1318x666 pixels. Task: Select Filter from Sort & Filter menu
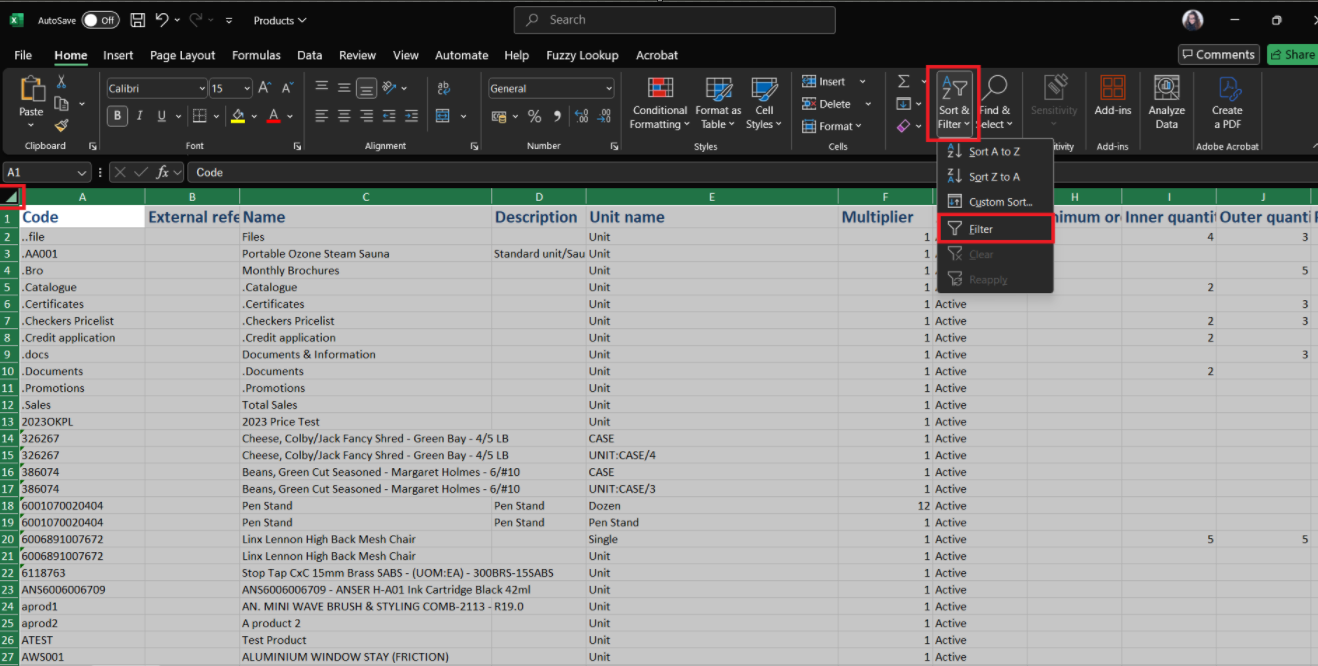pyautogui.click(x=980, y=229)
